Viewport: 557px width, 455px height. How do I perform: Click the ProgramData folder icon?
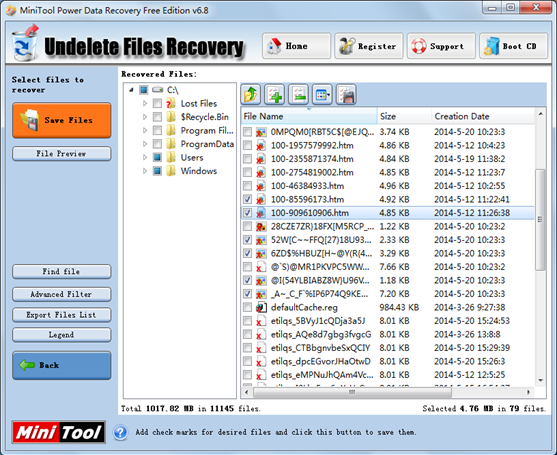click(171, 144)
